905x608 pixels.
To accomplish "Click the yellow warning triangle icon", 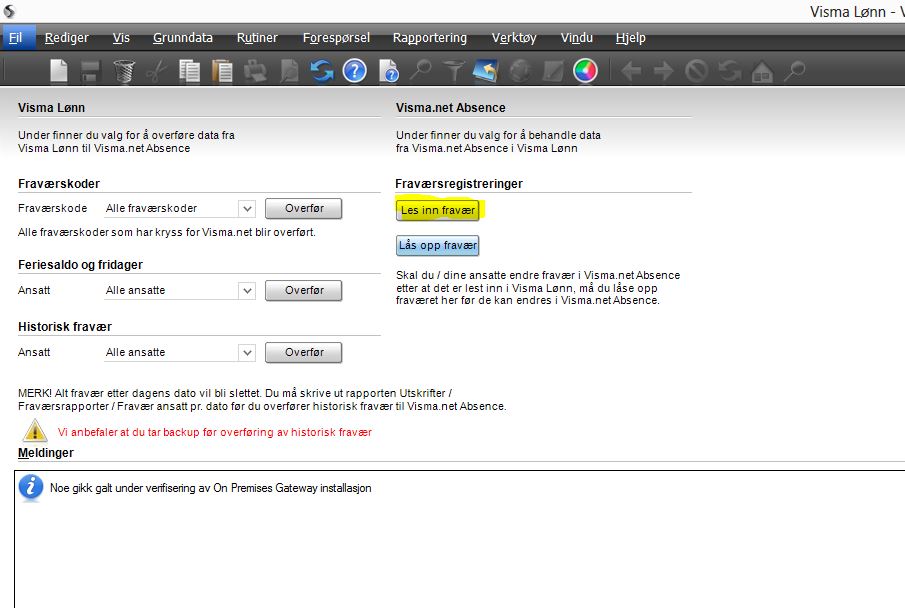I will coord(35,431).
